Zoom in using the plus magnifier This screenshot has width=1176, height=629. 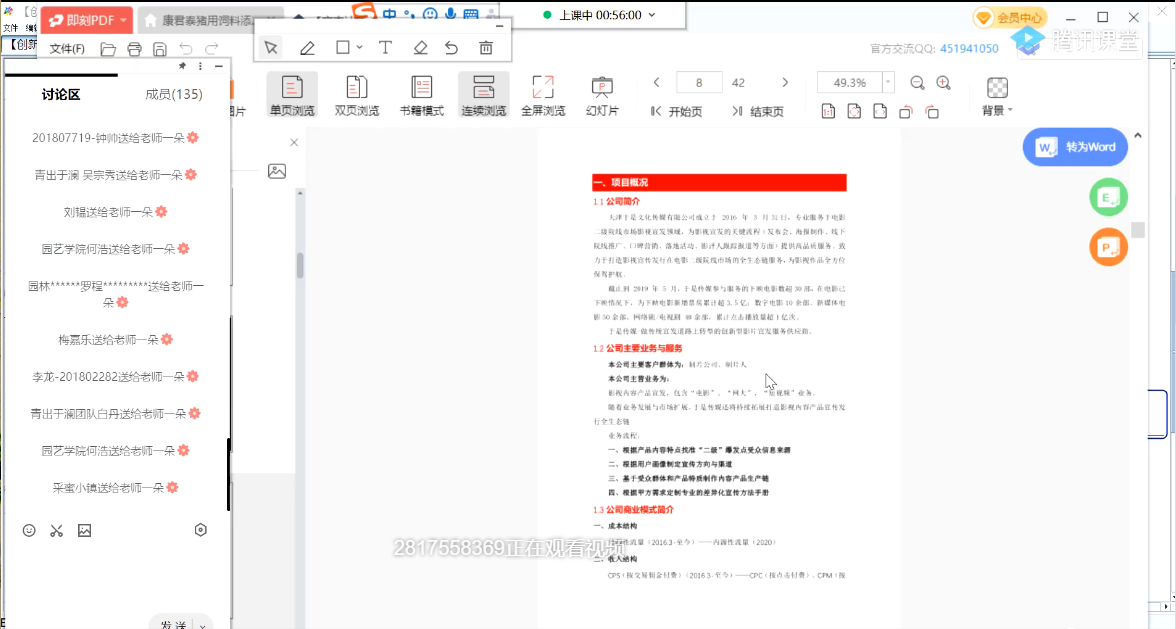pyautogui.click(x=943, y=83)
